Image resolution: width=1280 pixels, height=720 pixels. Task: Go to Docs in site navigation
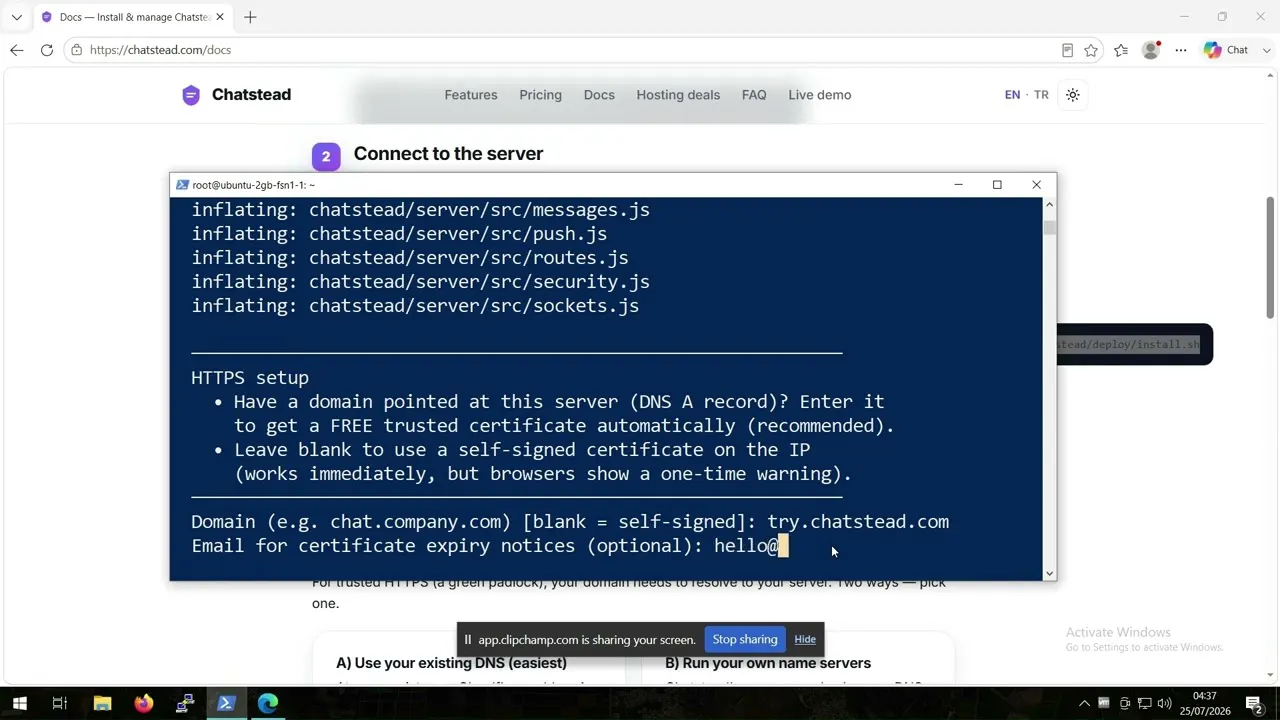[x=599, y=95]
